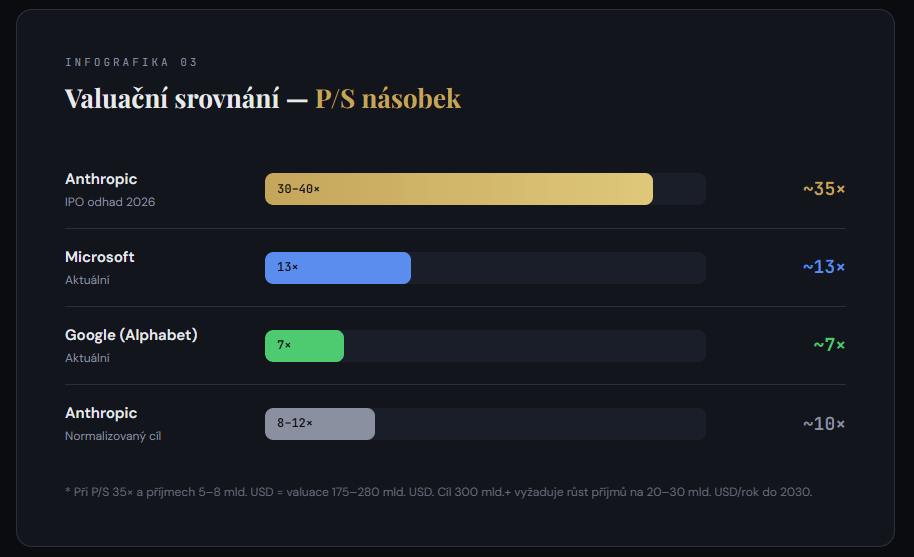This screenshot has height=557, width=914.
Task: Click the IPO odhad 2026 subtitle
Action: tap(110, 202)
